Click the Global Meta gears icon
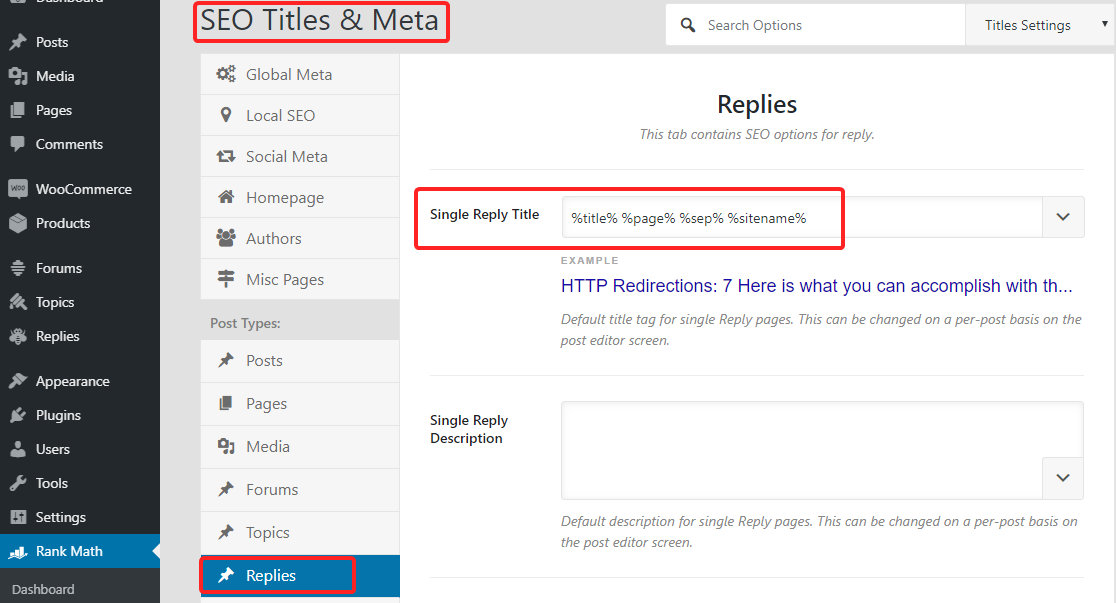Viewport: 1116px width, 603px height. pos(226,74)
